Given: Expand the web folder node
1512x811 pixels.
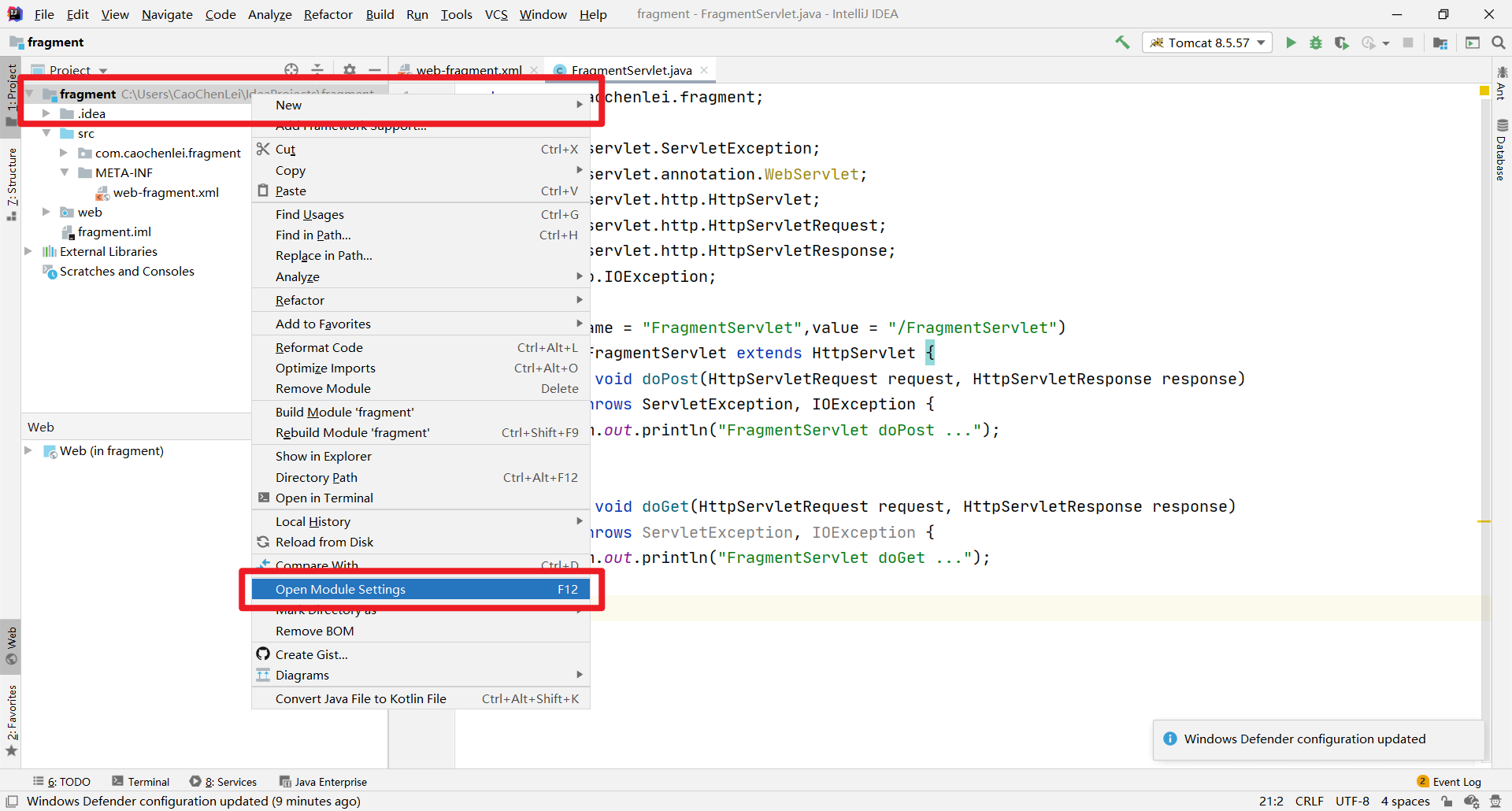Looking at the screenshot, I should pos(46,212).
